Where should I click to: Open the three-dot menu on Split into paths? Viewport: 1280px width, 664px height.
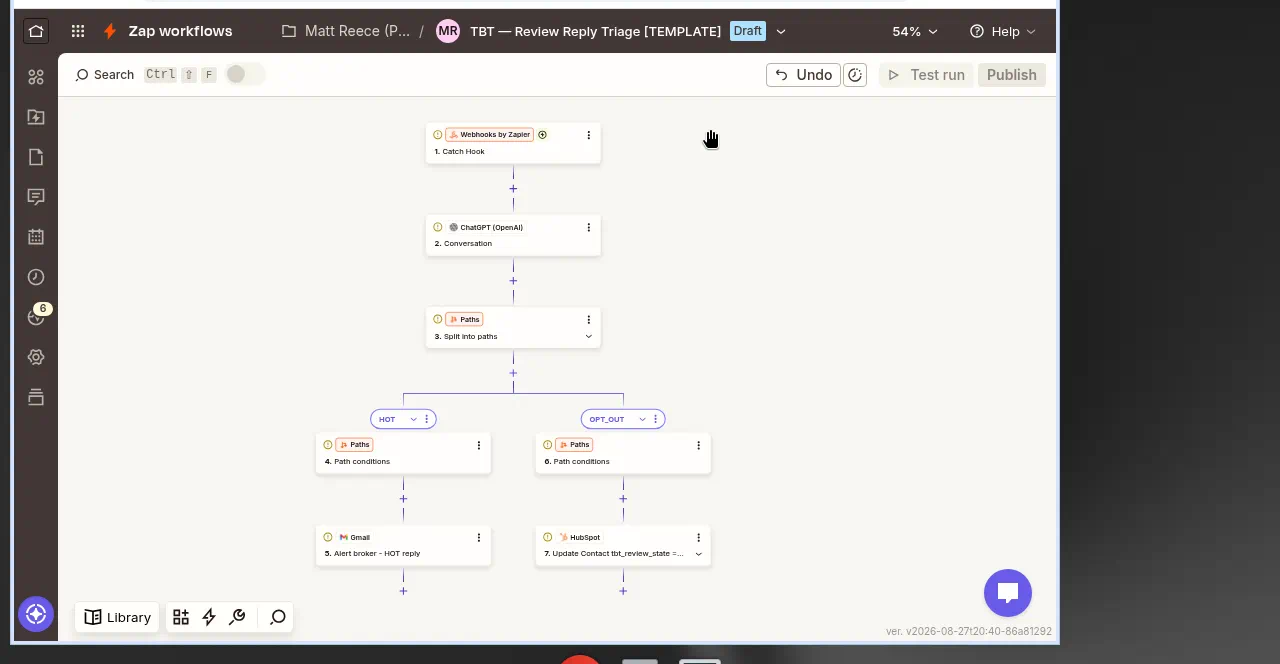click(588, 320)
